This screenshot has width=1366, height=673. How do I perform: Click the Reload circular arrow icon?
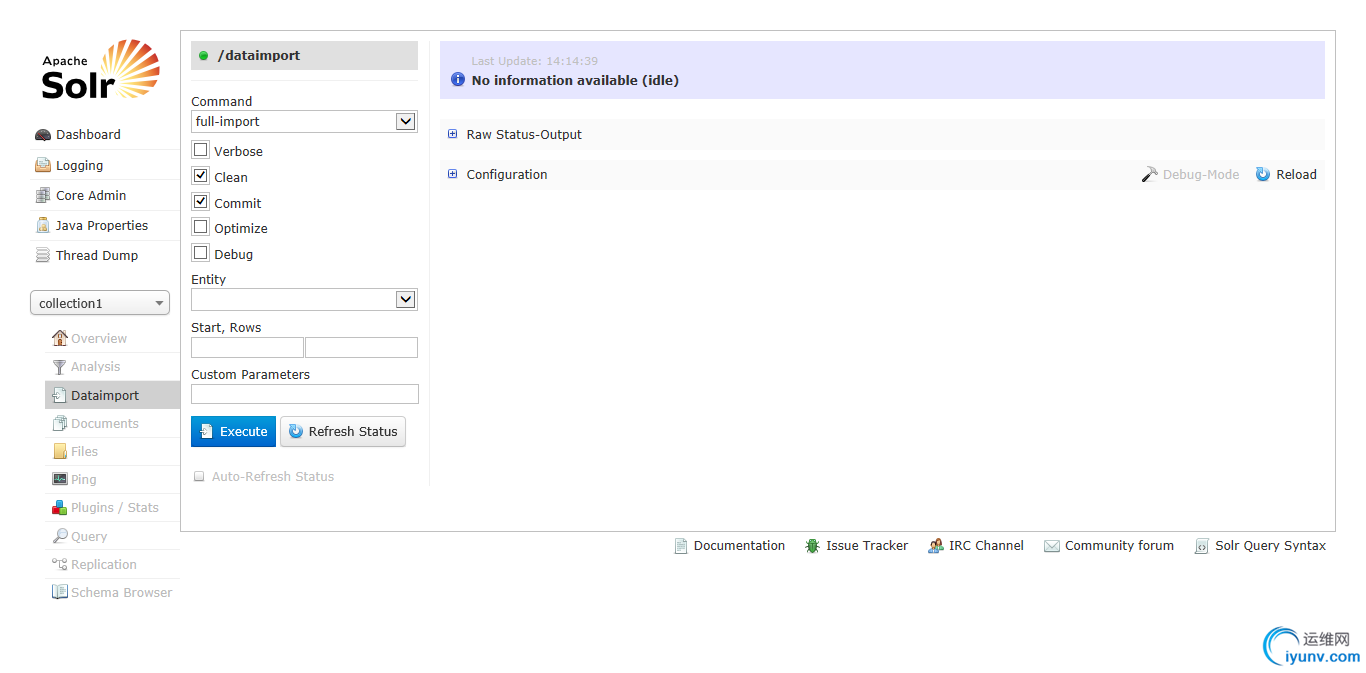coord(1263,174)
